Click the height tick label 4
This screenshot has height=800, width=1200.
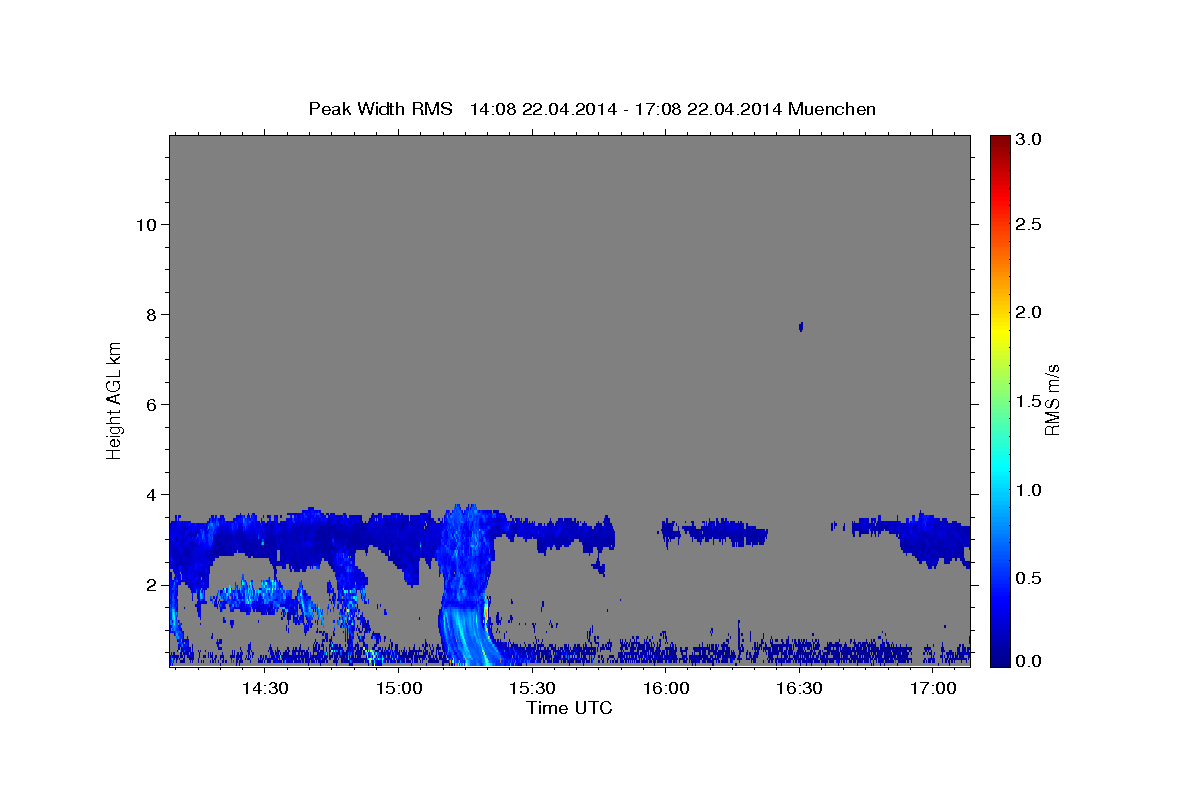pos(151,495)
